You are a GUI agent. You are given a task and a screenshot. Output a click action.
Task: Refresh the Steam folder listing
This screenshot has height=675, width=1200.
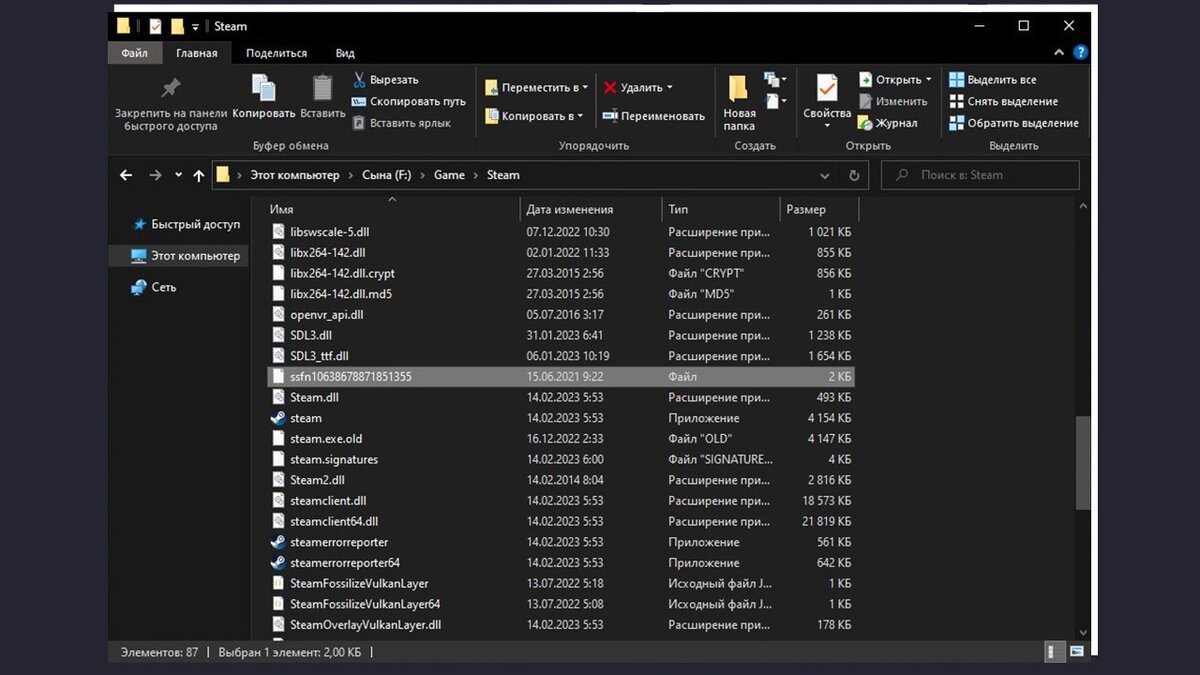(x=854, y=175)
